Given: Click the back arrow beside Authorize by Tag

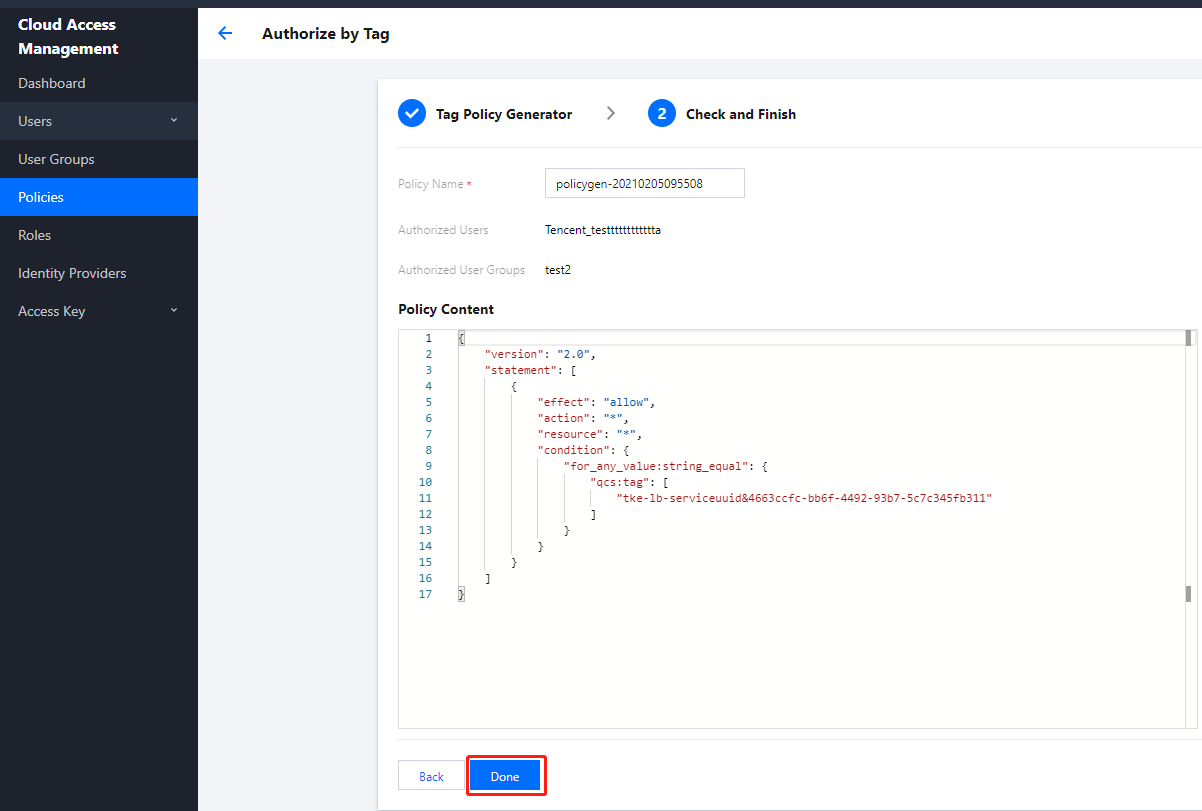Looking at the screenshot, I should pyautogui.click(x=225, y=33).
